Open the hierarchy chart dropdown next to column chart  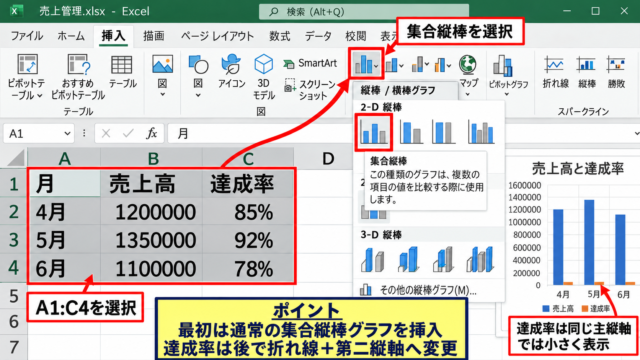[x=402, y=65]
